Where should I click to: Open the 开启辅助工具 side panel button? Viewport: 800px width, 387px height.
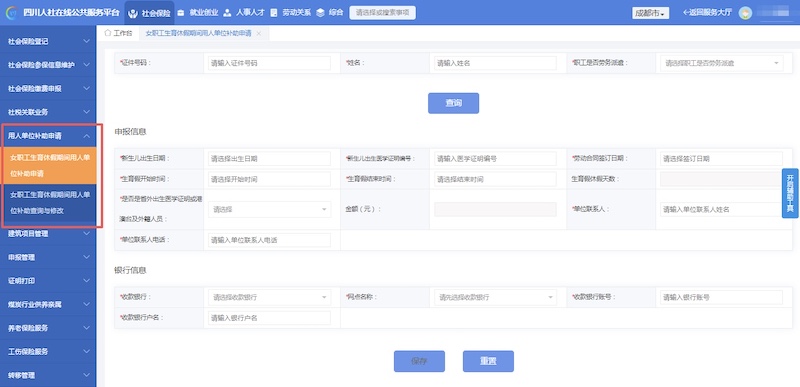pyautogui.click(x=790, y=193)
